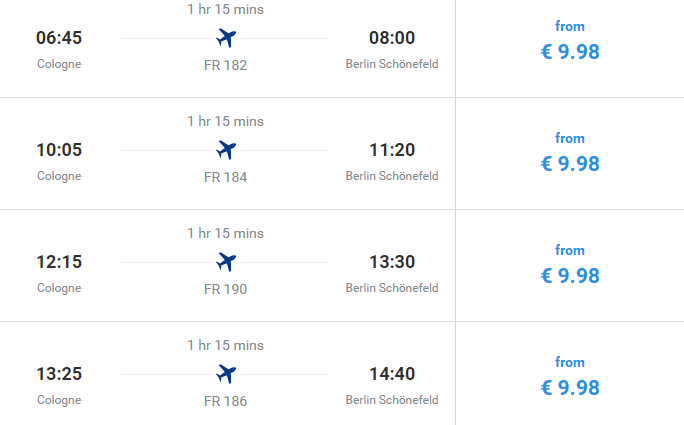The width and height of the screenshot is (684, 425).
Task: Click the 11:20 Berlin Schönefeld arrival time
Action: (392, 150)
